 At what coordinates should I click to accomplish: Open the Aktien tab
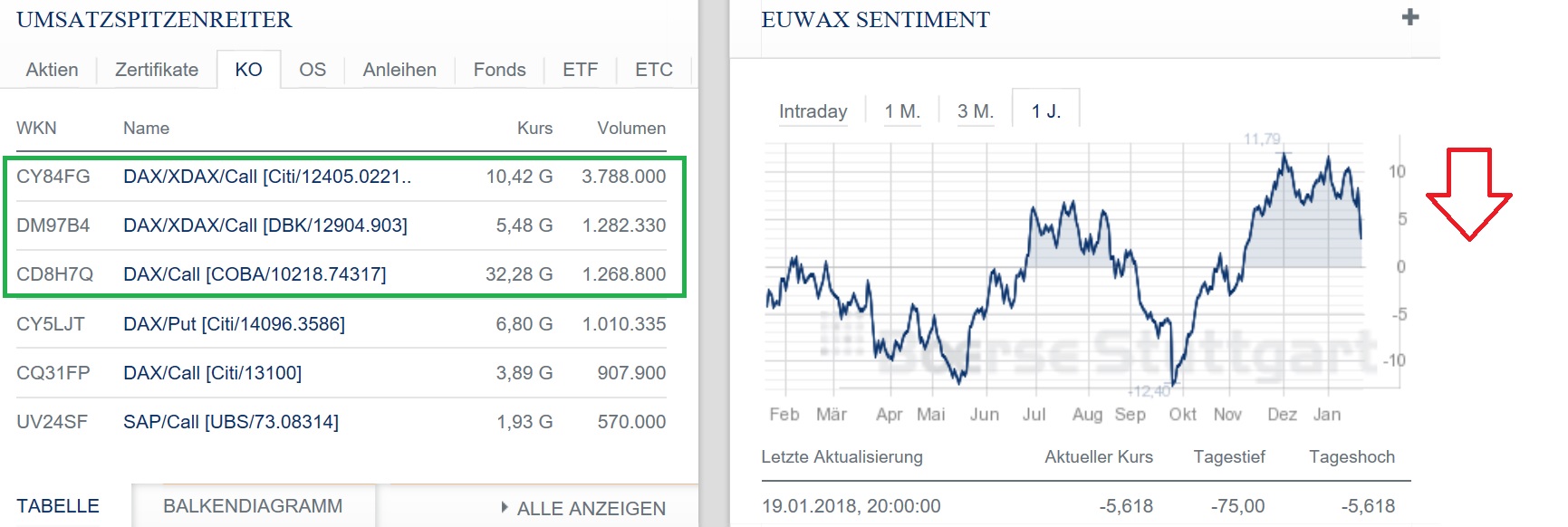(x=52, y=69)
